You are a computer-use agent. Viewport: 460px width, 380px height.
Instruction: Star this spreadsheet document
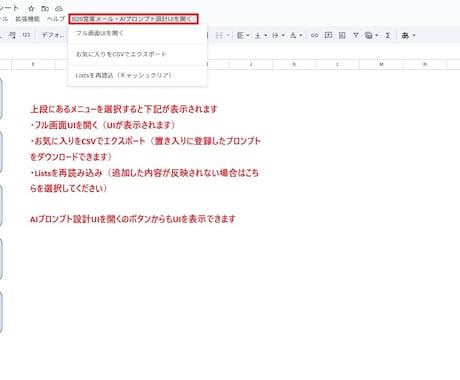[31, 9]
